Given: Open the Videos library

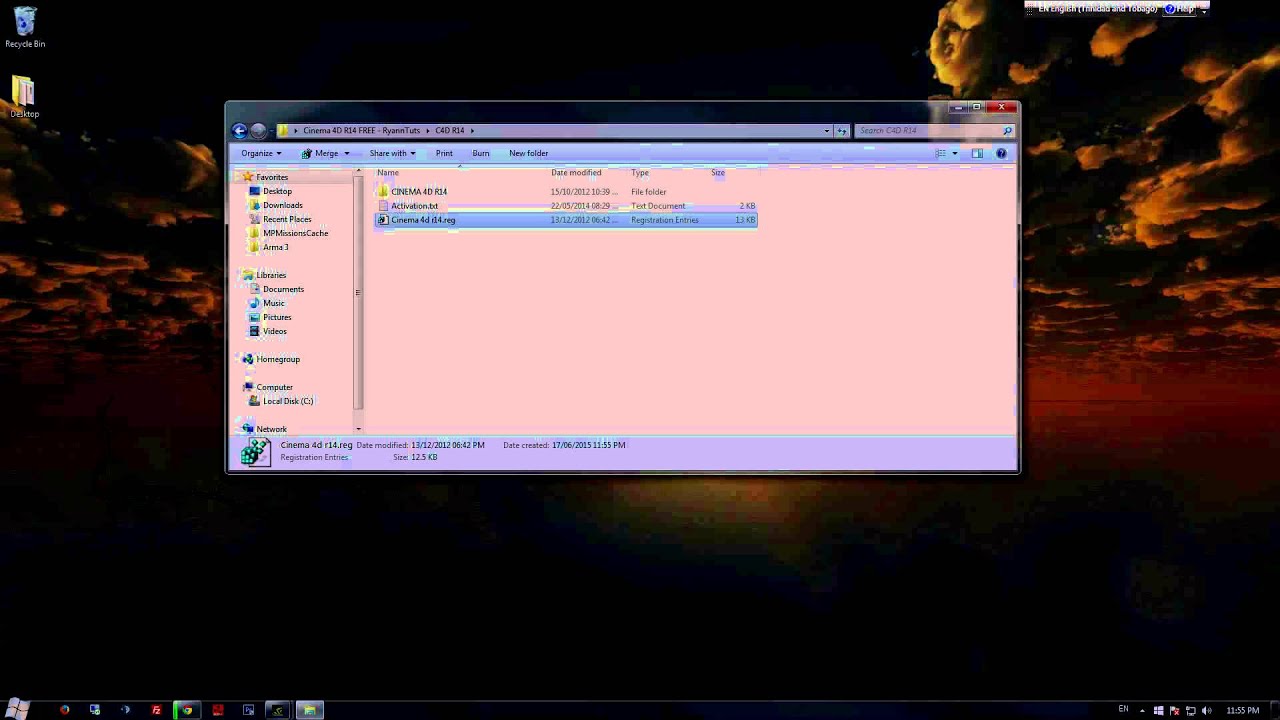Looking at the screenshot, I should point(274,331).
